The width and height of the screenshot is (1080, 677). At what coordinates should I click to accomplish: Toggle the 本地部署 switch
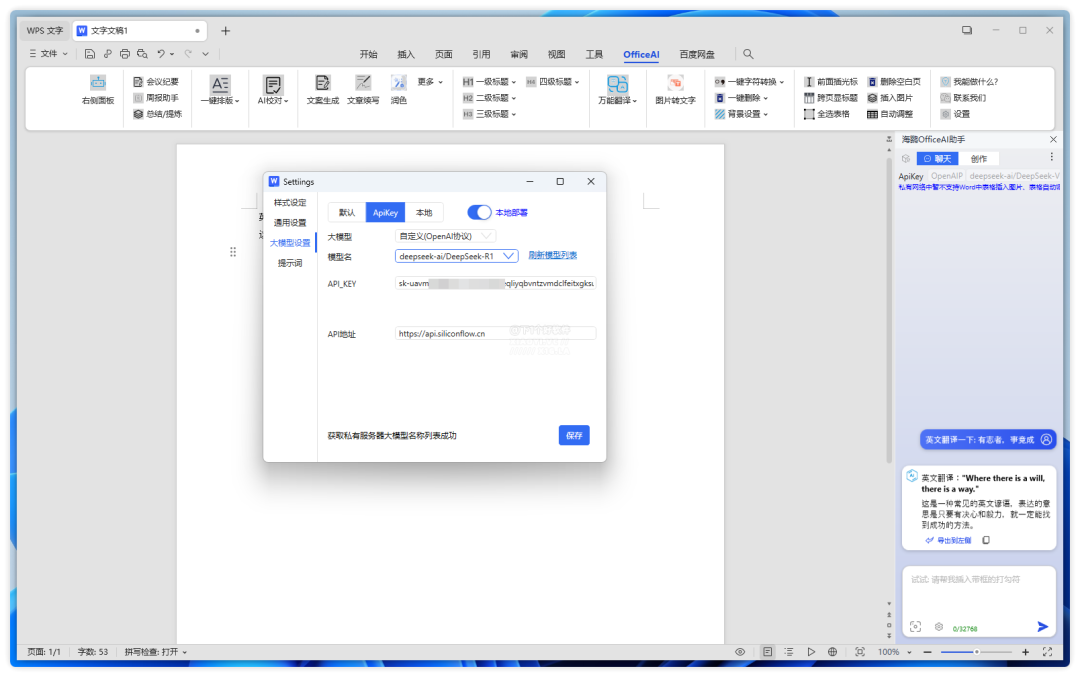point(479,212)
